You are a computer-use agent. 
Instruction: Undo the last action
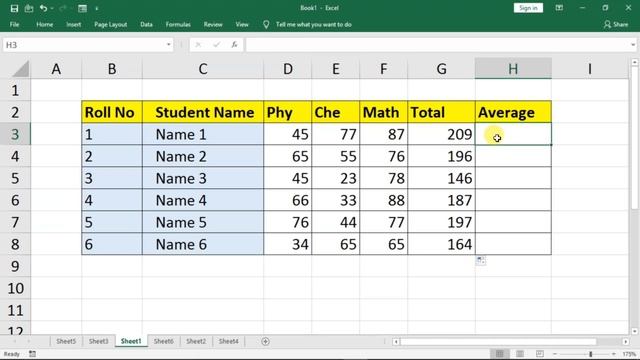(x=43, y=8)
